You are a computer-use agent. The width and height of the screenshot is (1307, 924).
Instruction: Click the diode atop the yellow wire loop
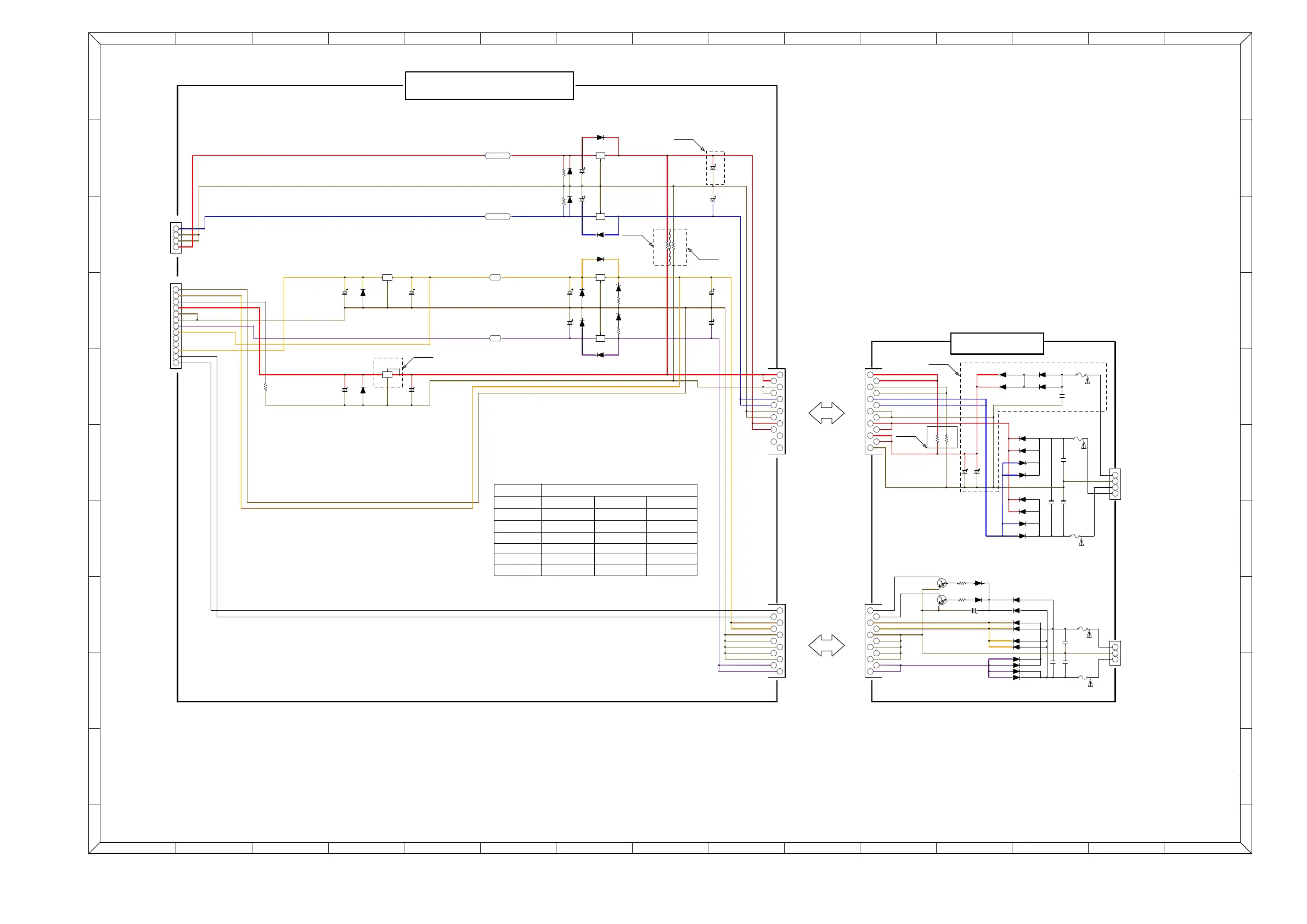pyautogui.click(x=600, y=259)
